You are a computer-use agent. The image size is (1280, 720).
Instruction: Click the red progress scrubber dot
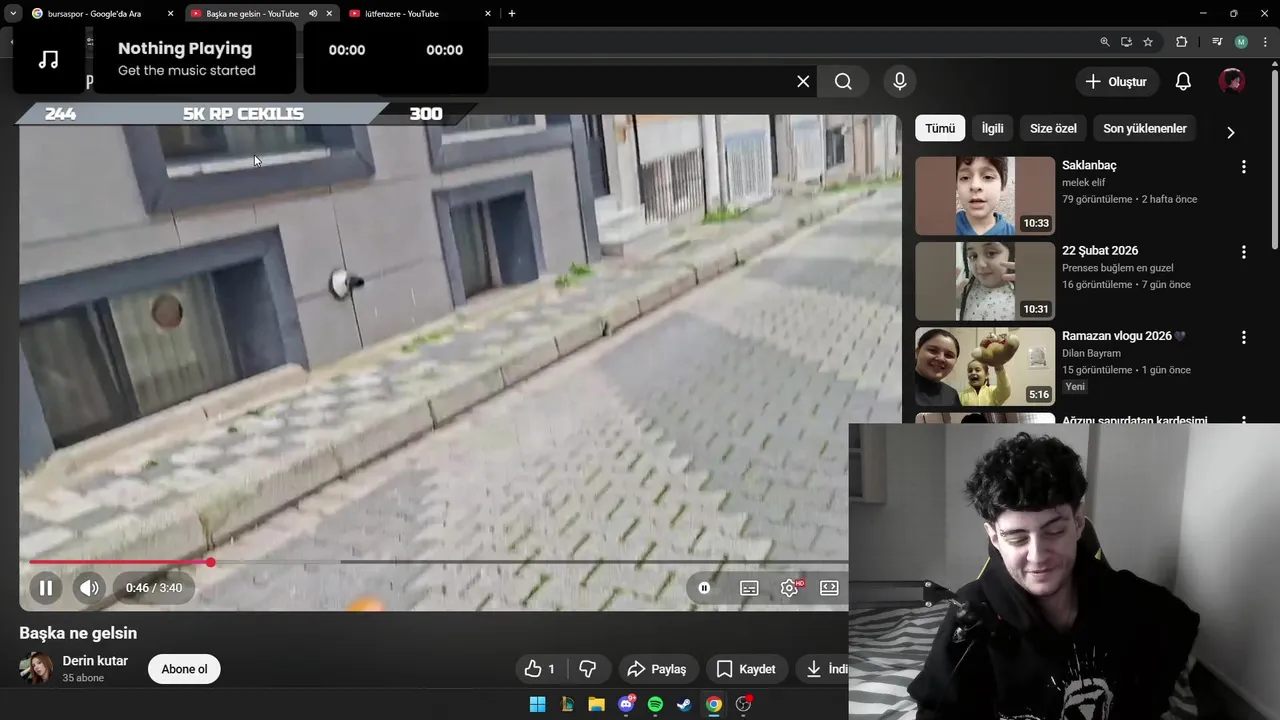click(x=211, y=562)
